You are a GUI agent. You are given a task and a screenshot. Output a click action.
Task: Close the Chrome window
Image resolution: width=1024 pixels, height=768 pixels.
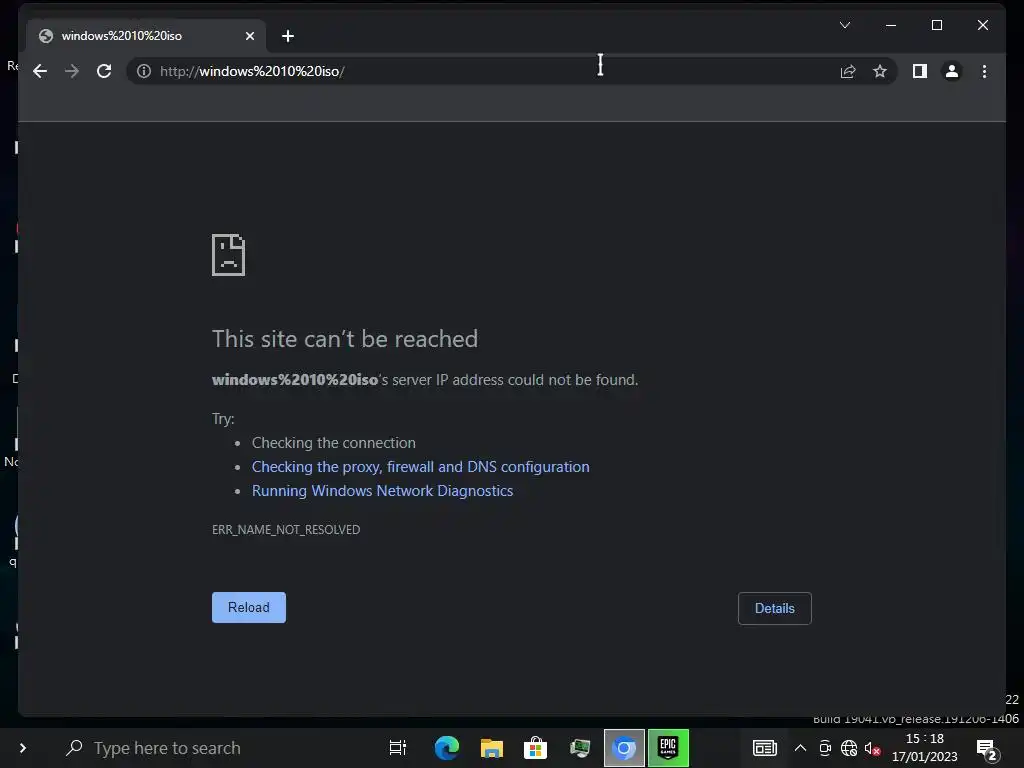[x=983, y=25]
